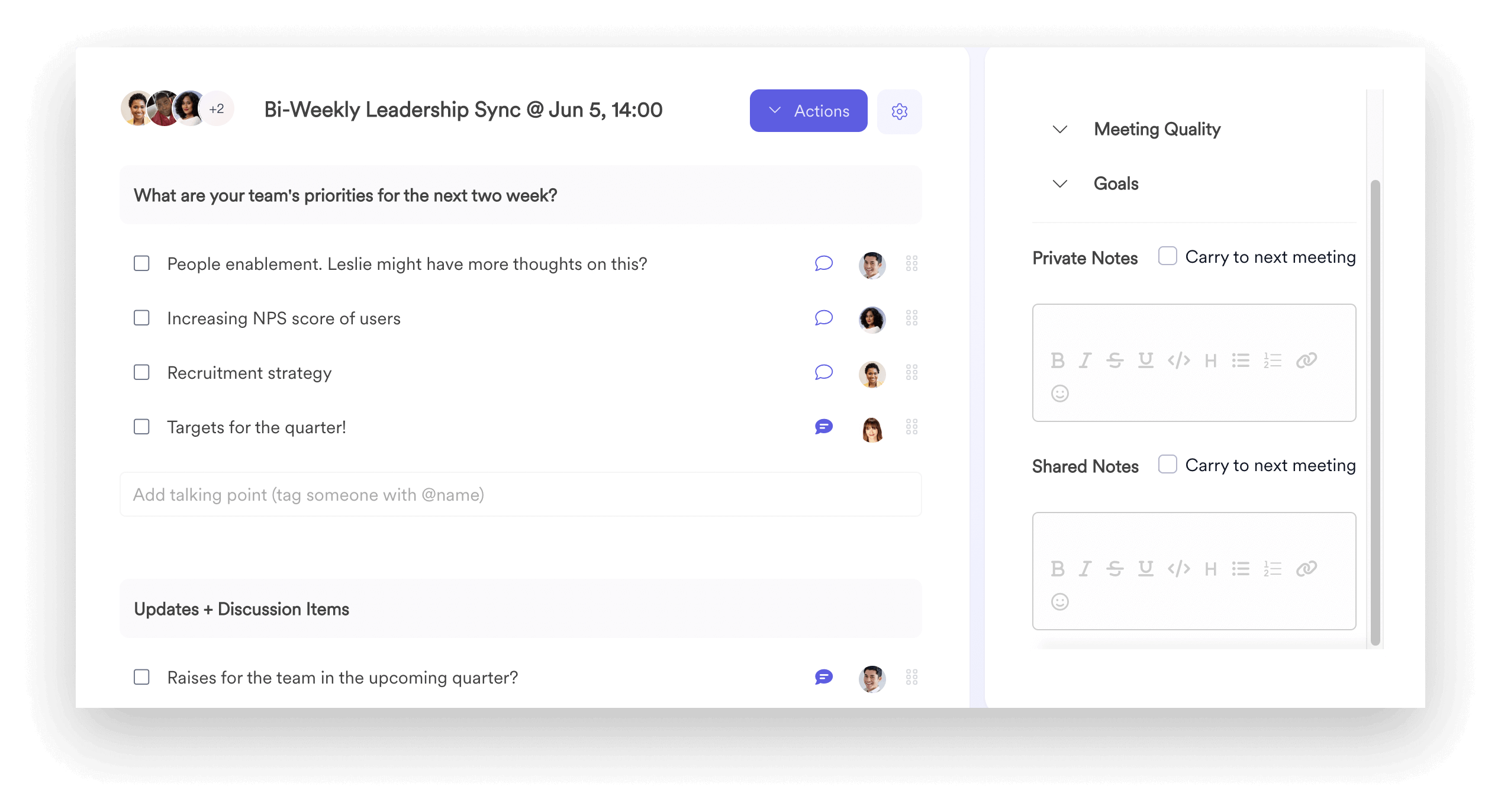Enable Carry to next meeting for Shared Notes

[1167, 464]
